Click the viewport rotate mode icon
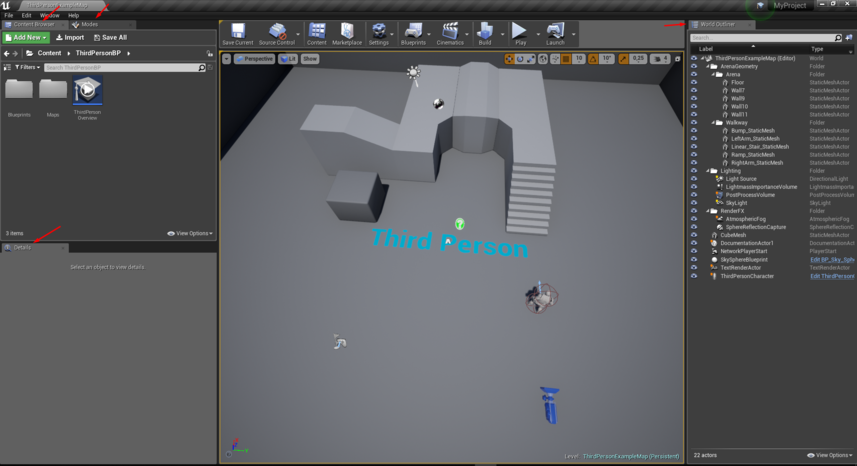Viewport: 857px width, 466px height. click(520, 59)
